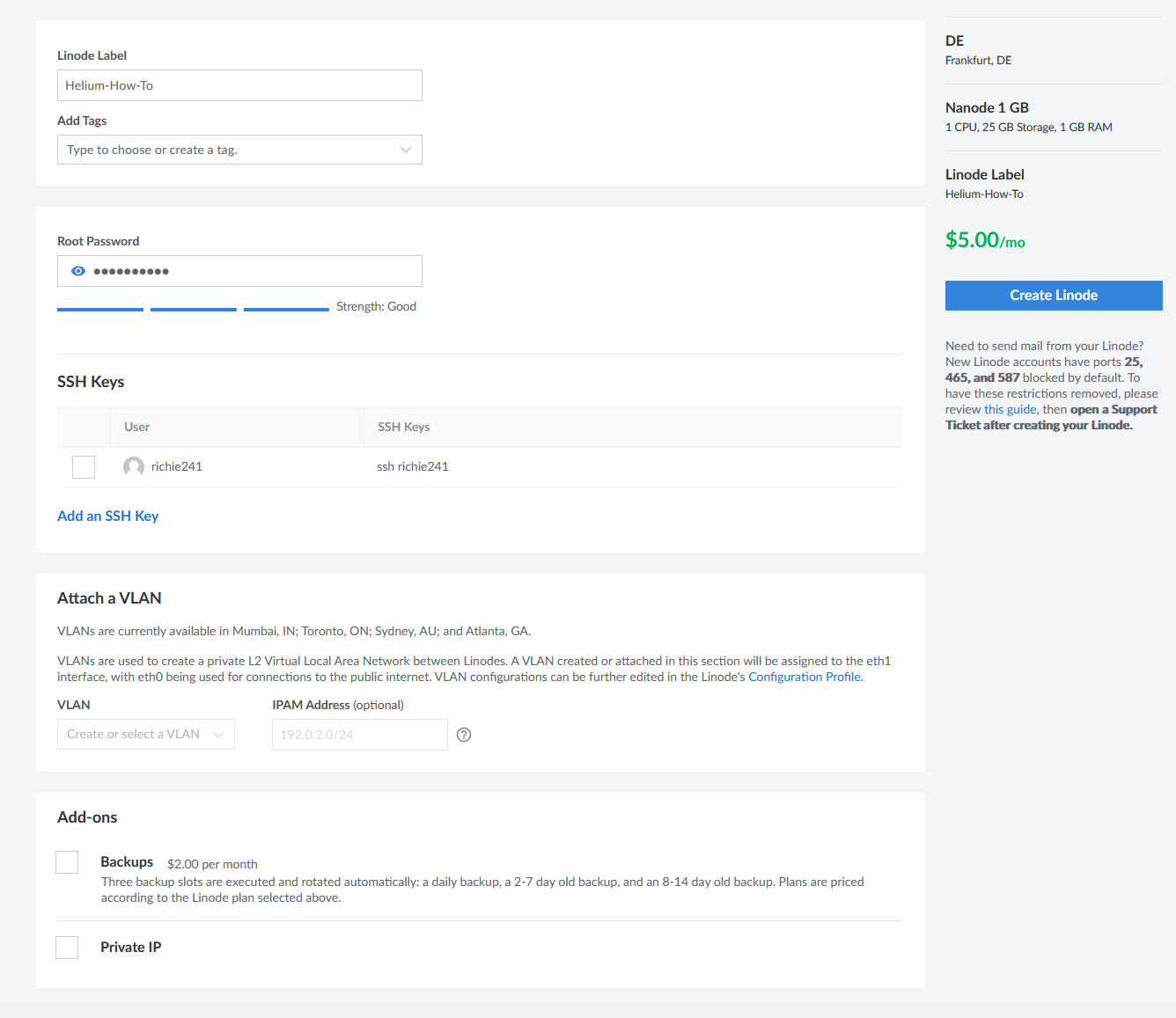Click '1 CPU, 25 GB Storage, 1 GB RAM' text
Viewport: 1176px width, 1018px height.
[x=1029, y=127]
